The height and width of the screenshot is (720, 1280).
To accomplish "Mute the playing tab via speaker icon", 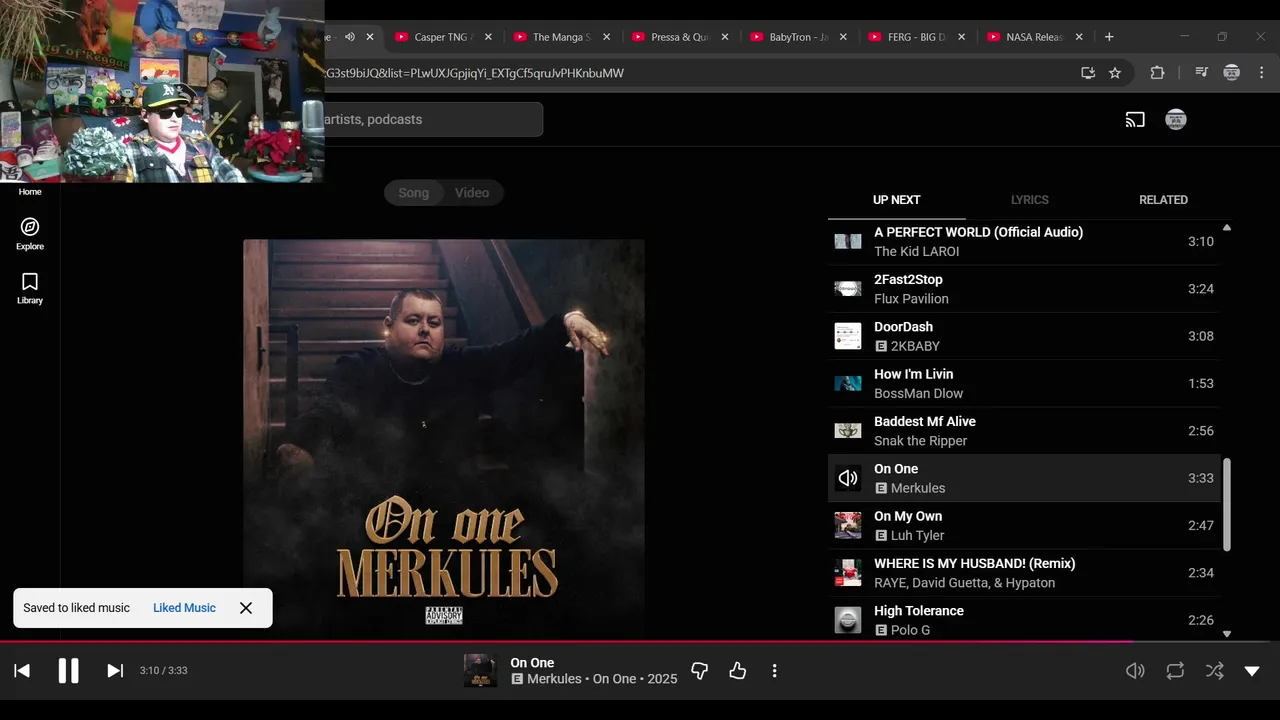I will (350, 37).
